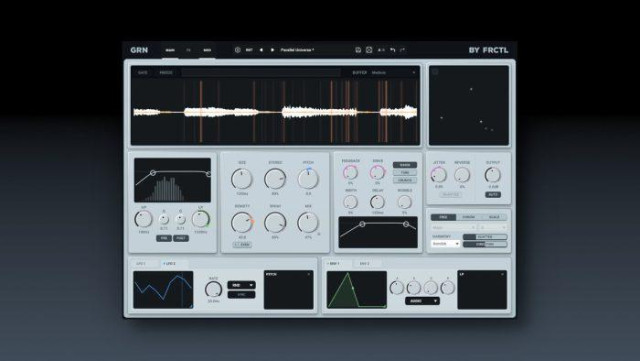Click the GRN logo
This screenshot has height=361, width=640.
[x=139, y=50]
